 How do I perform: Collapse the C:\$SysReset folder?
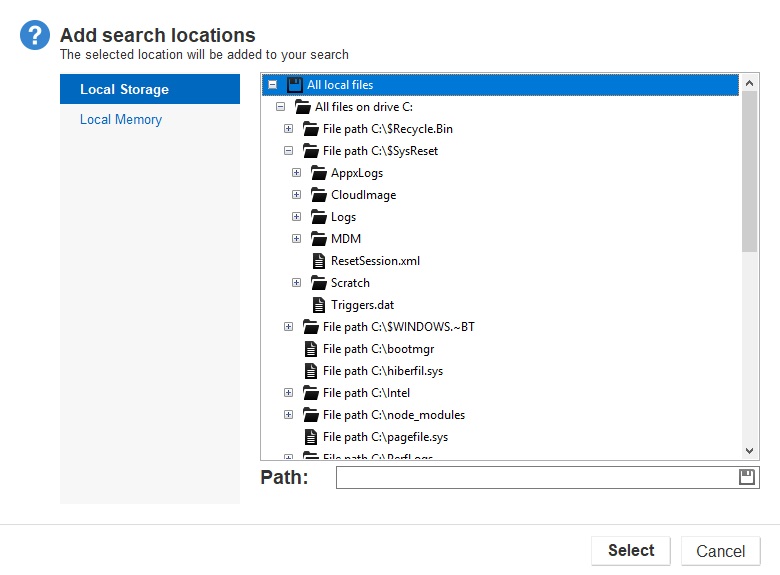(x=288, y=151)
